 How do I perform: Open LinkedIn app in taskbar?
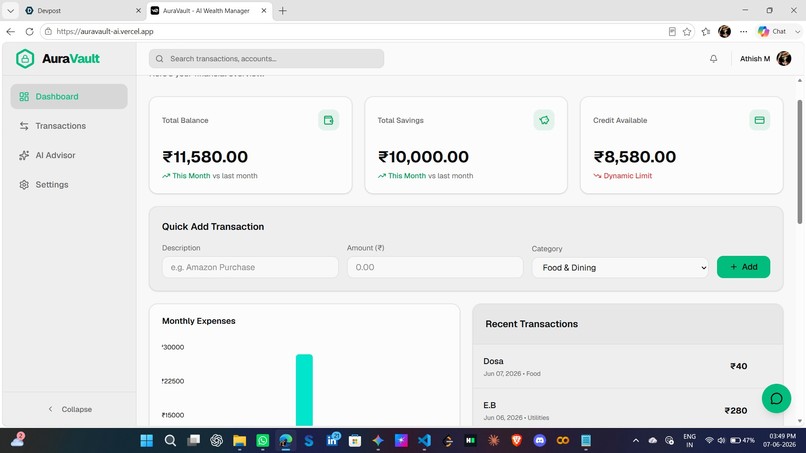click(333, 440)
